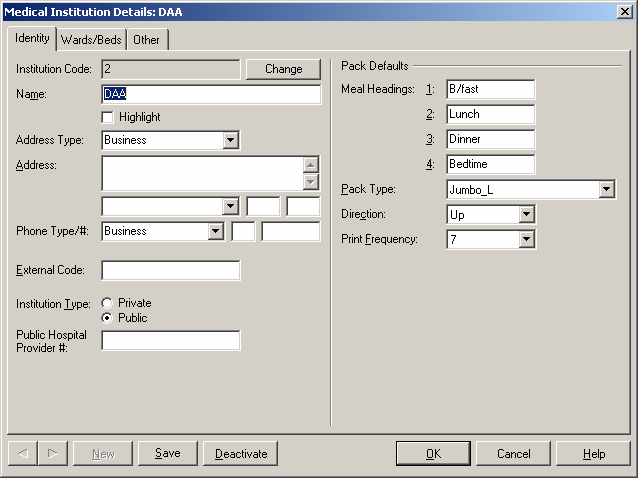This screenshot has height=478, width=638.
Task: Switch to the Wards/Beds tab
Action: [91, 39]
